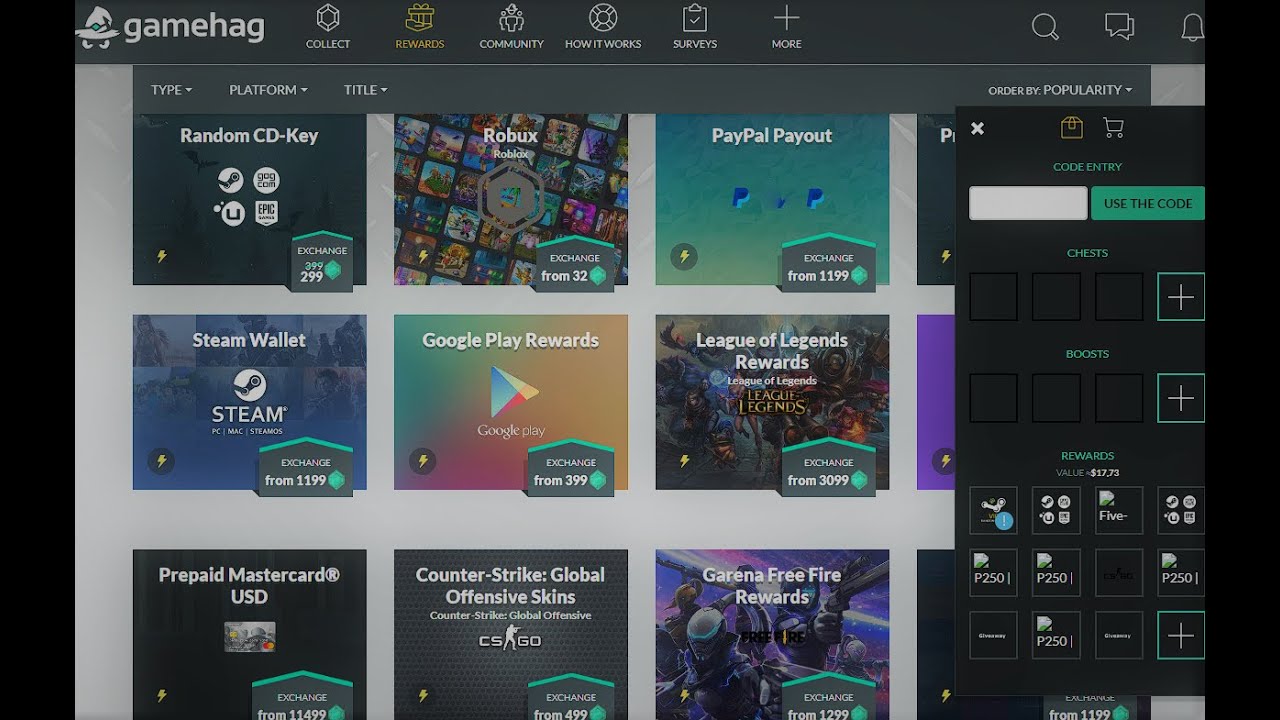The height and width of the screenshot is (720, 1280).
Task: Switch to the shopping cart icon
Action: click(x=1113, y=127)
